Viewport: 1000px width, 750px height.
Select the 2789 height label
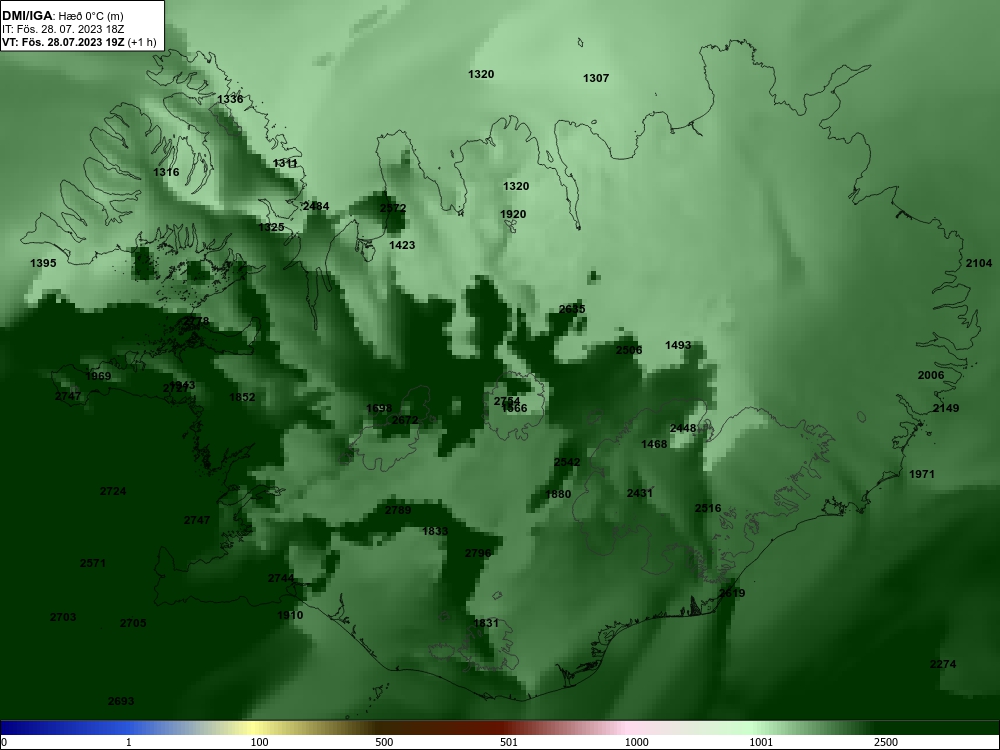(398, 510)
